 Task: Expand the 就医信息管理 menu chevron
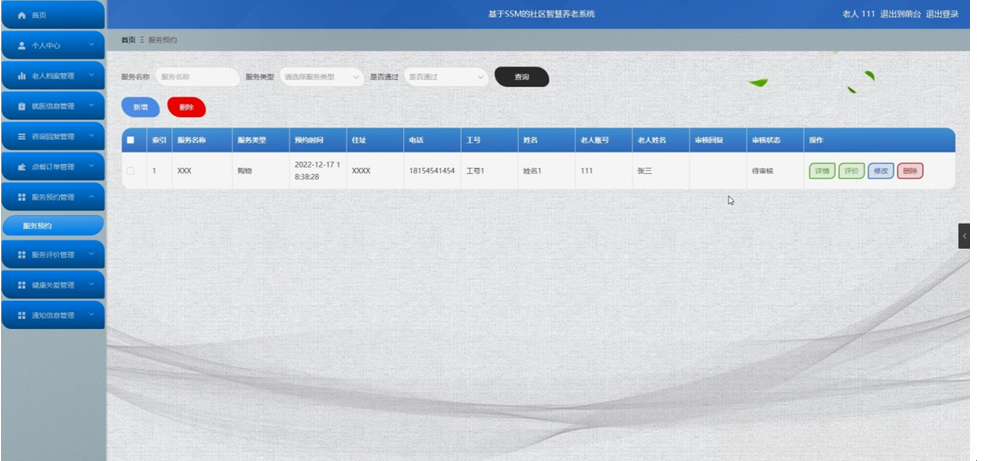pos(92,106)
